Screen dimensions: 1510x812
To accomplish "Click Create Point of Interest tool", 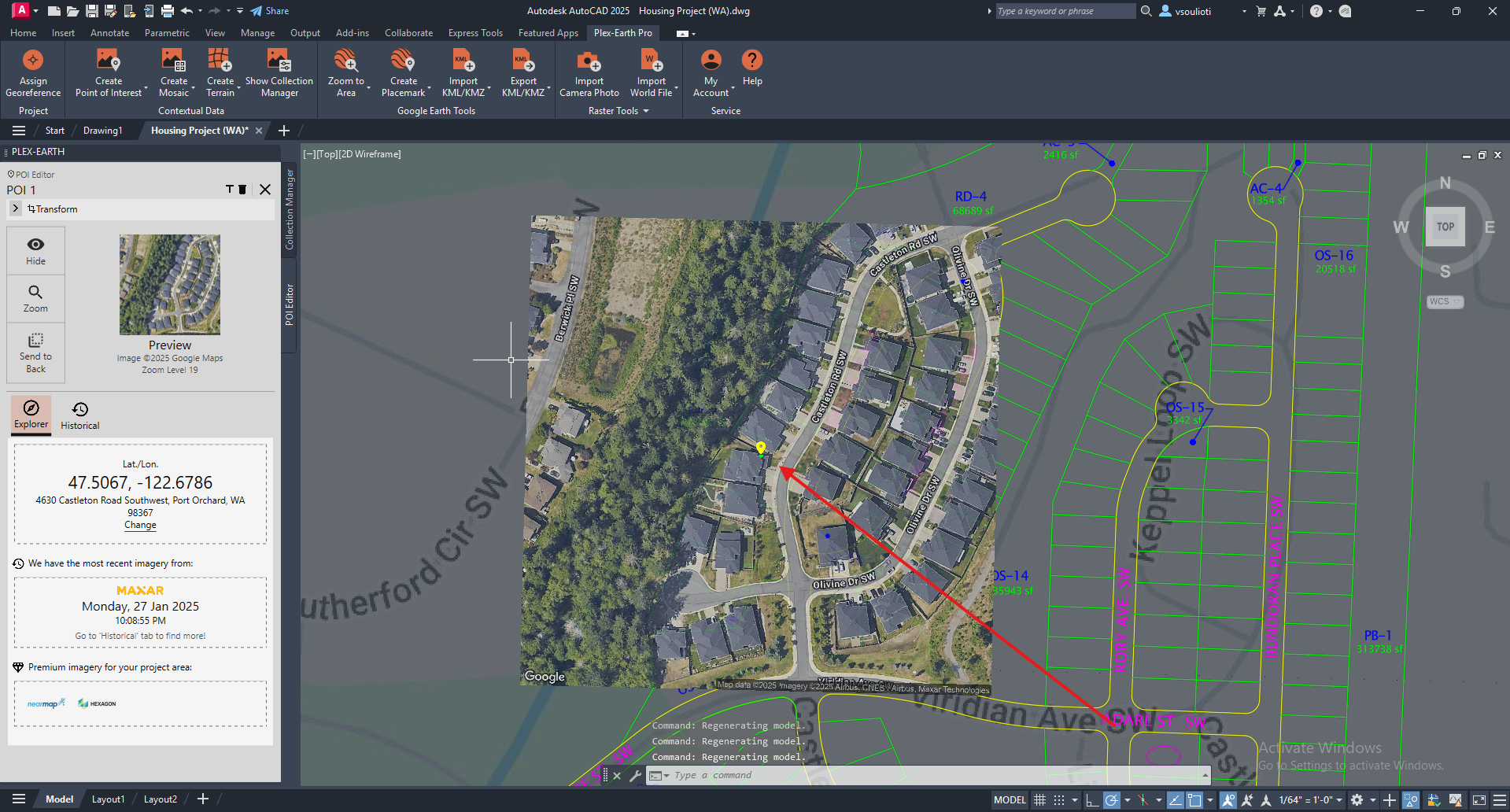I will click(109, 72).
